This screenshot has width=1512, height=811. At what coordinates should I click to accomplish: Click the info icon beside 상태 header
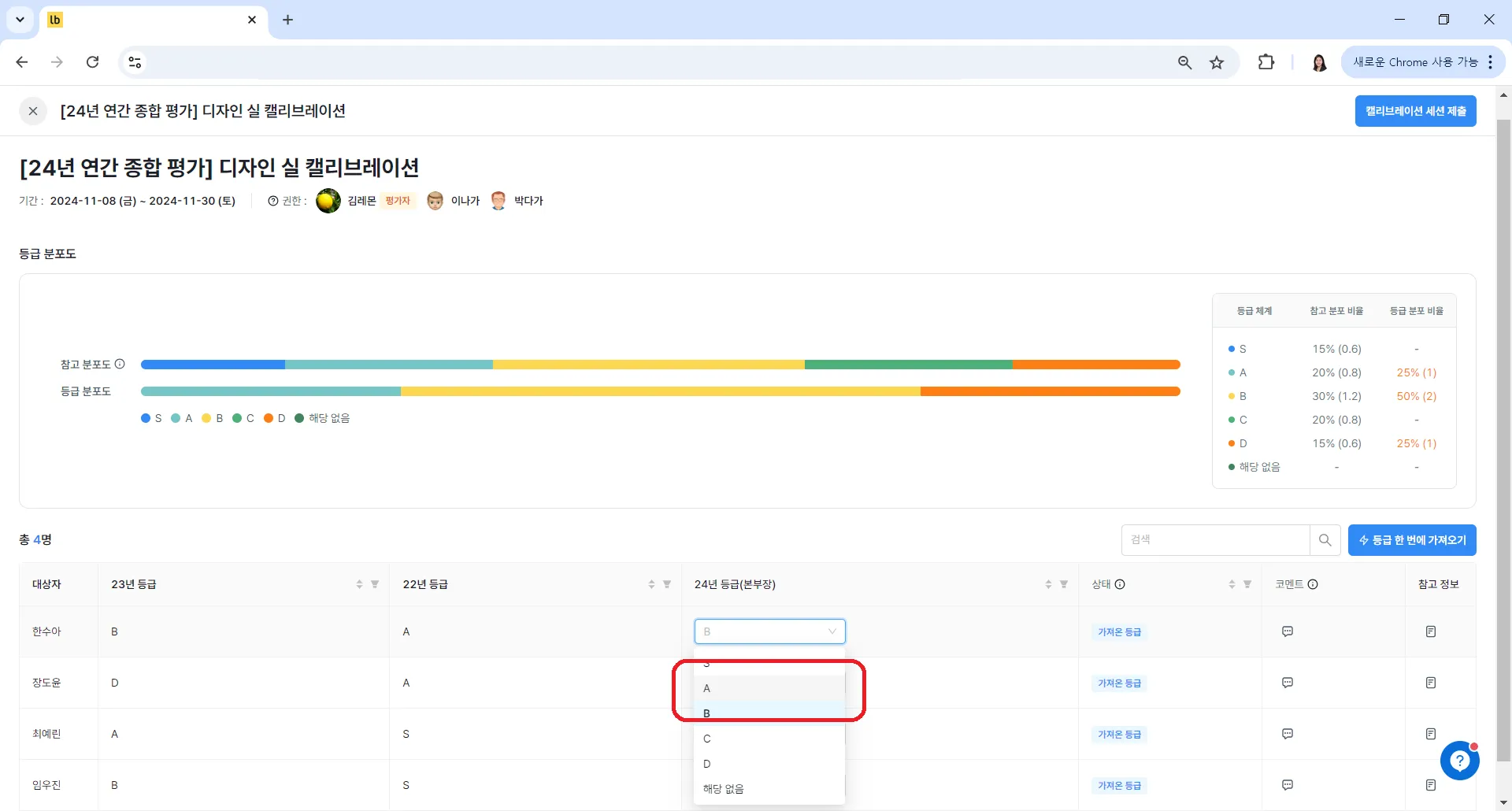click(1120, 584)
